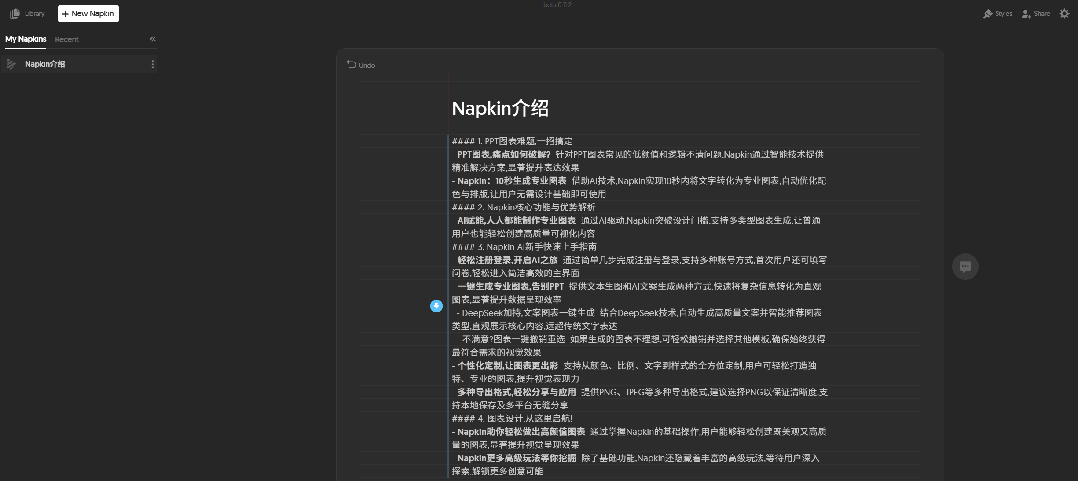Open Styles panel
1078x481 pixels.
coord(997,14)
